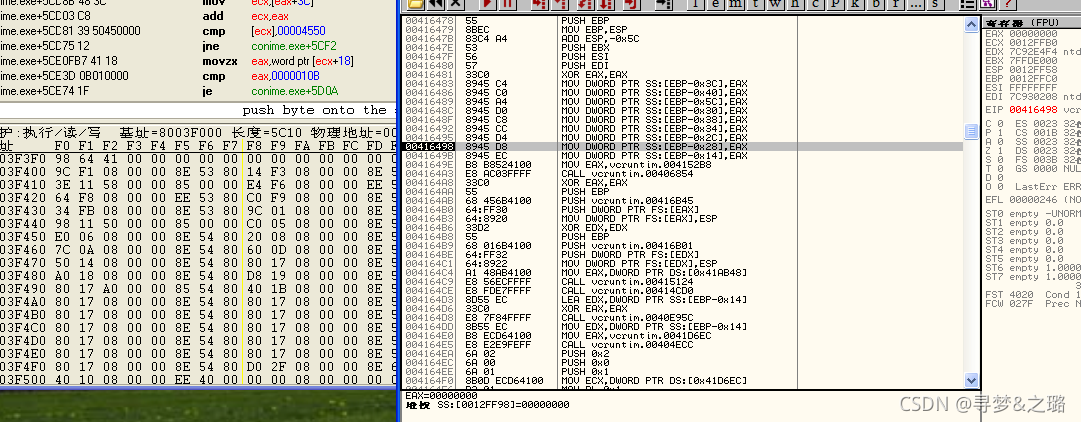Open the Handles 'h' window button
This screenshot has width=1081, height=422.
point(795,4)
